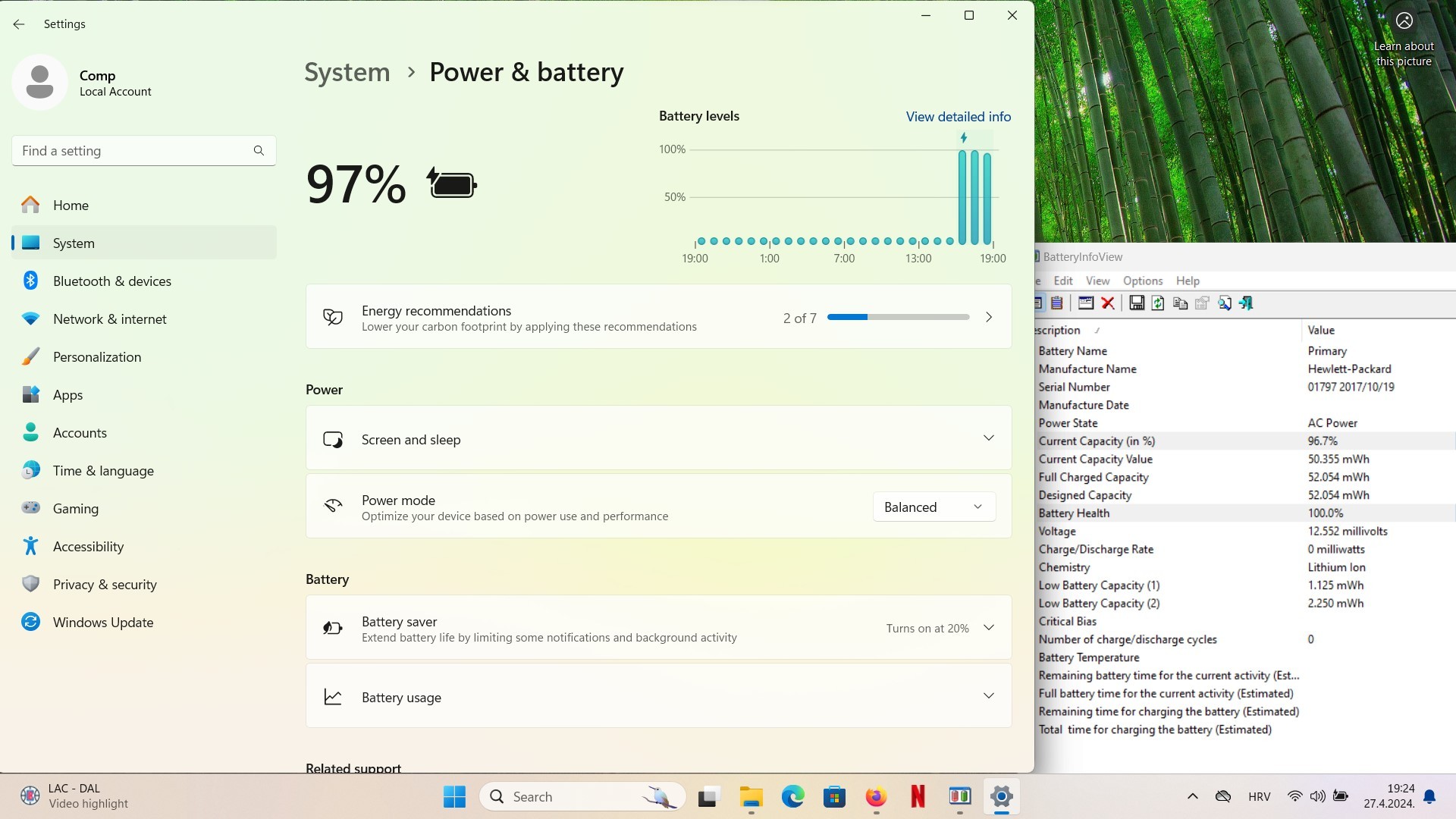The width and height of the screenshot is (1456, 819).
Task: Select the Chemistry row
Action: tap(1245, 567)
